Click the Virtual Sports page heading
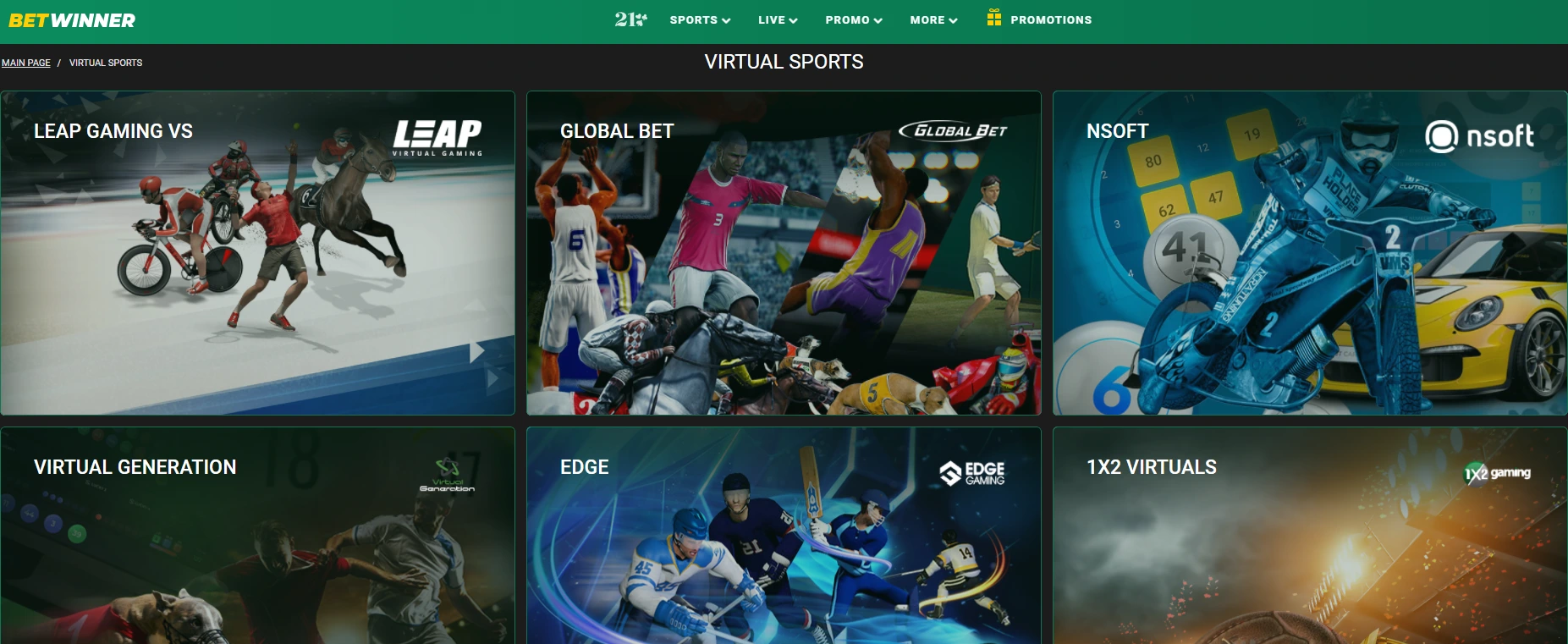 coord(784,62)
